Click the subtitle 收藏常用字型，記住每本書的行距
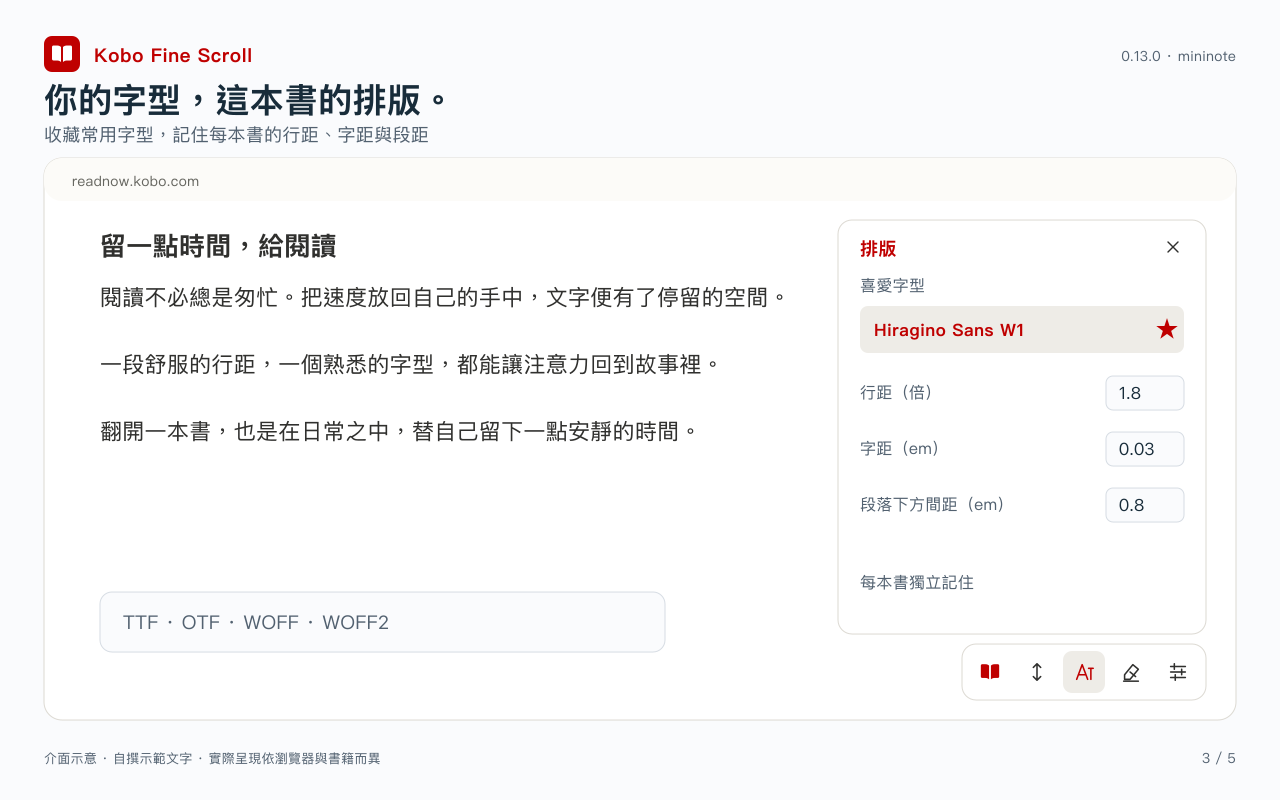The width and height of the screenshot is (1280, 800). (236, 135)
